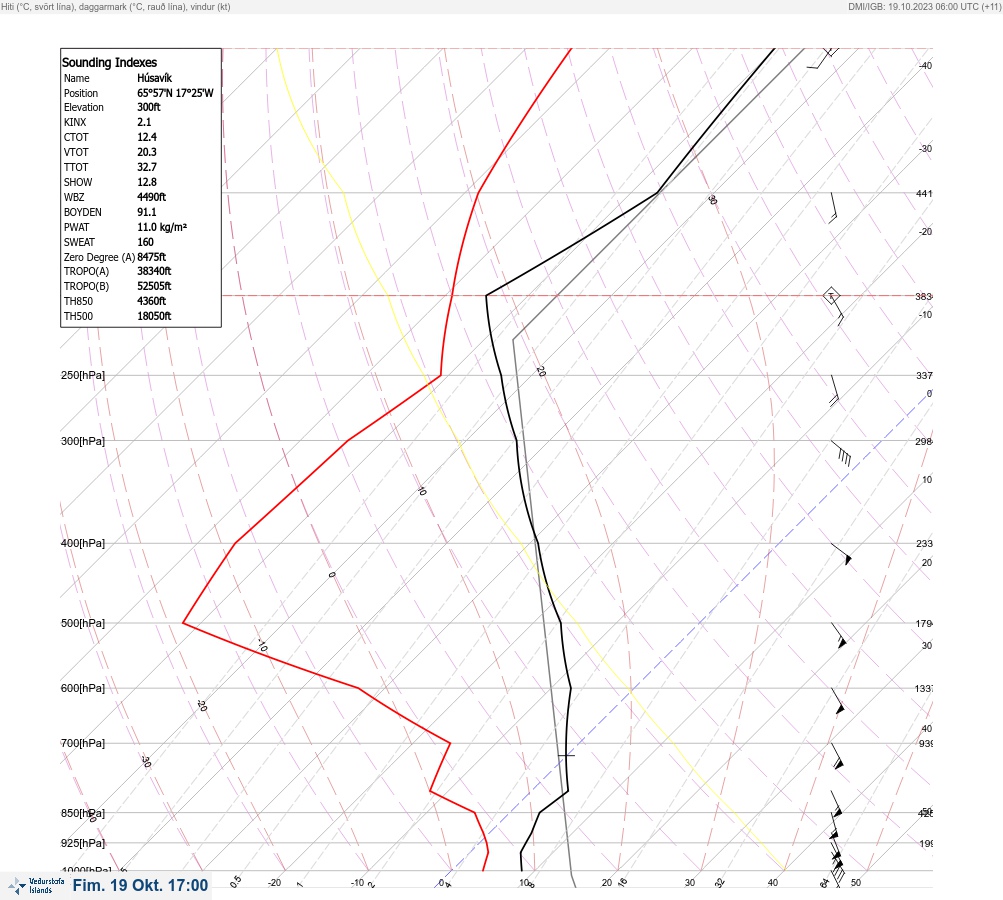
Task: Click the PWAT value '11.0 kg/m²'
Action: [x=162, y=227]
